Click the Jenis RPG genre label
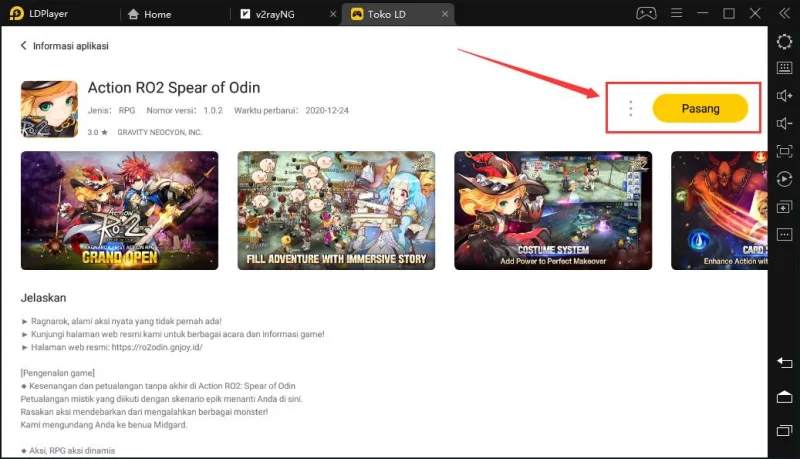 (111, 110)
